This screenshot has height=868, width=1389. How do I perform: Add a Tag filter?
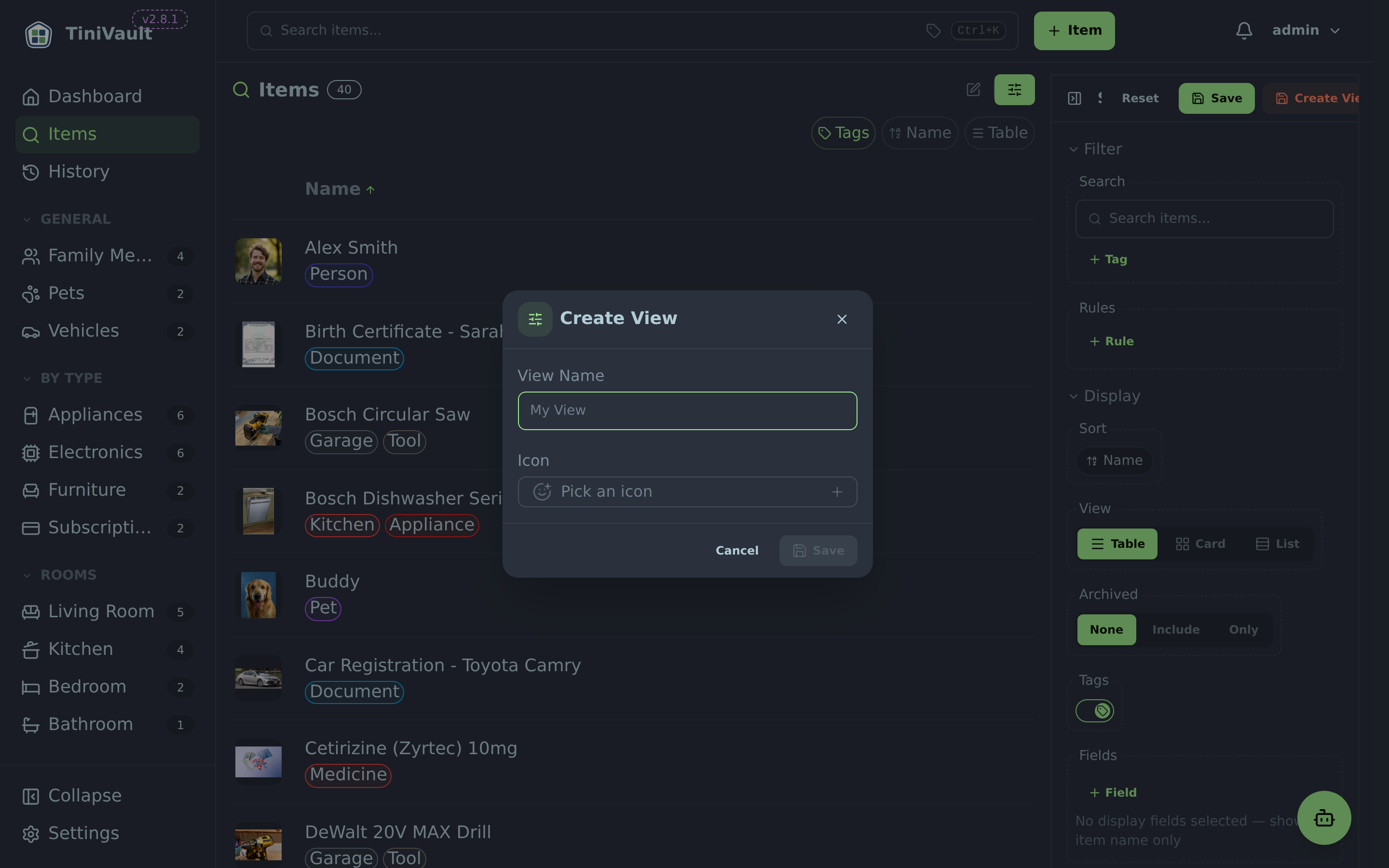1108,259
